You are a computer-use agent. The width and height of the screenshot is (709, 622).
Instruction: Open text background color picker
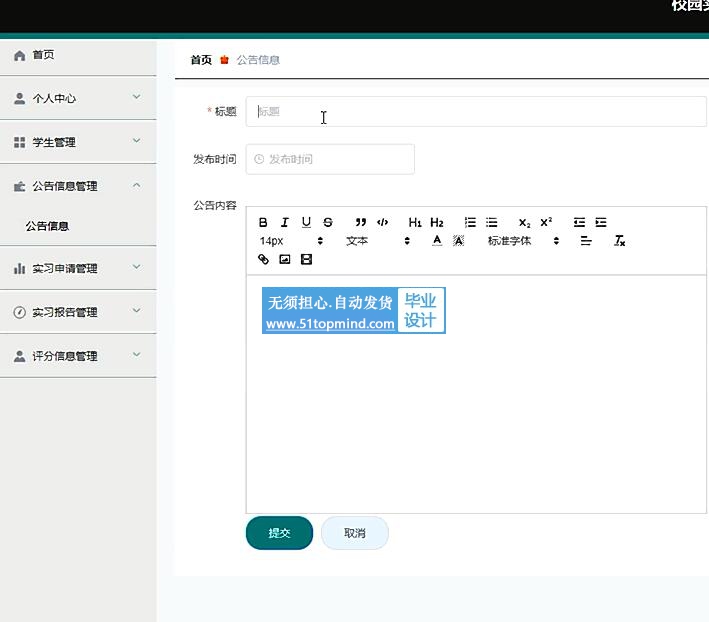[x=458, y=241]
